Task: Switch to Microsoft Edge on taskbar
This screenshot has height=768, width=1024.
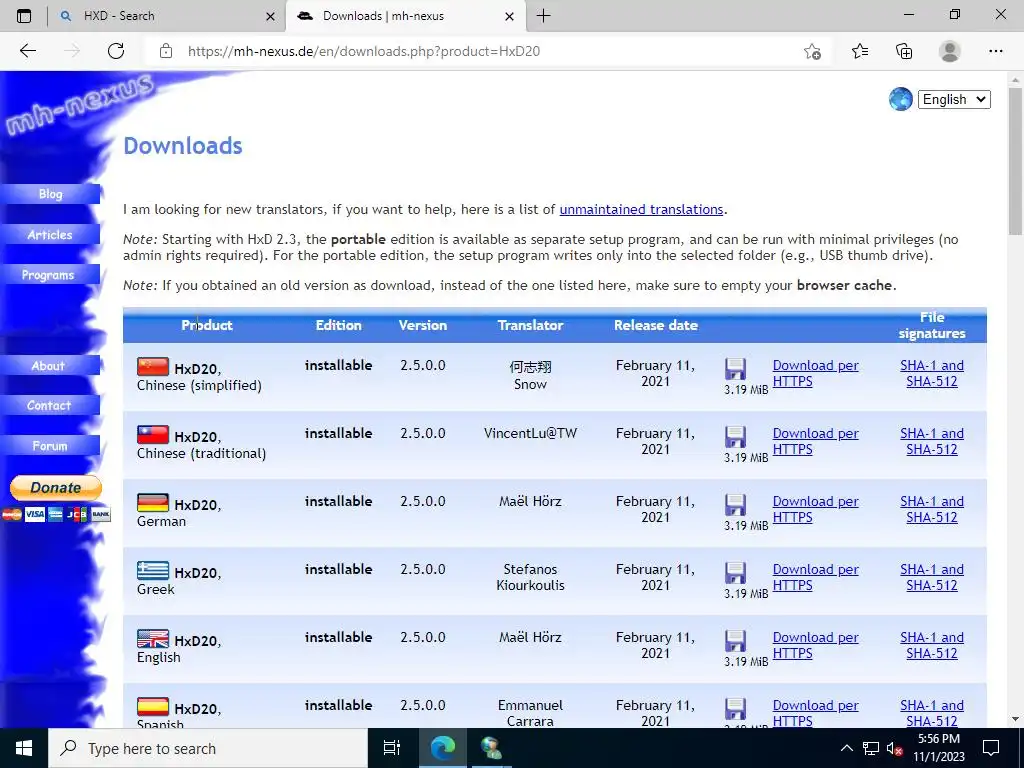Action: click(442, 748)
